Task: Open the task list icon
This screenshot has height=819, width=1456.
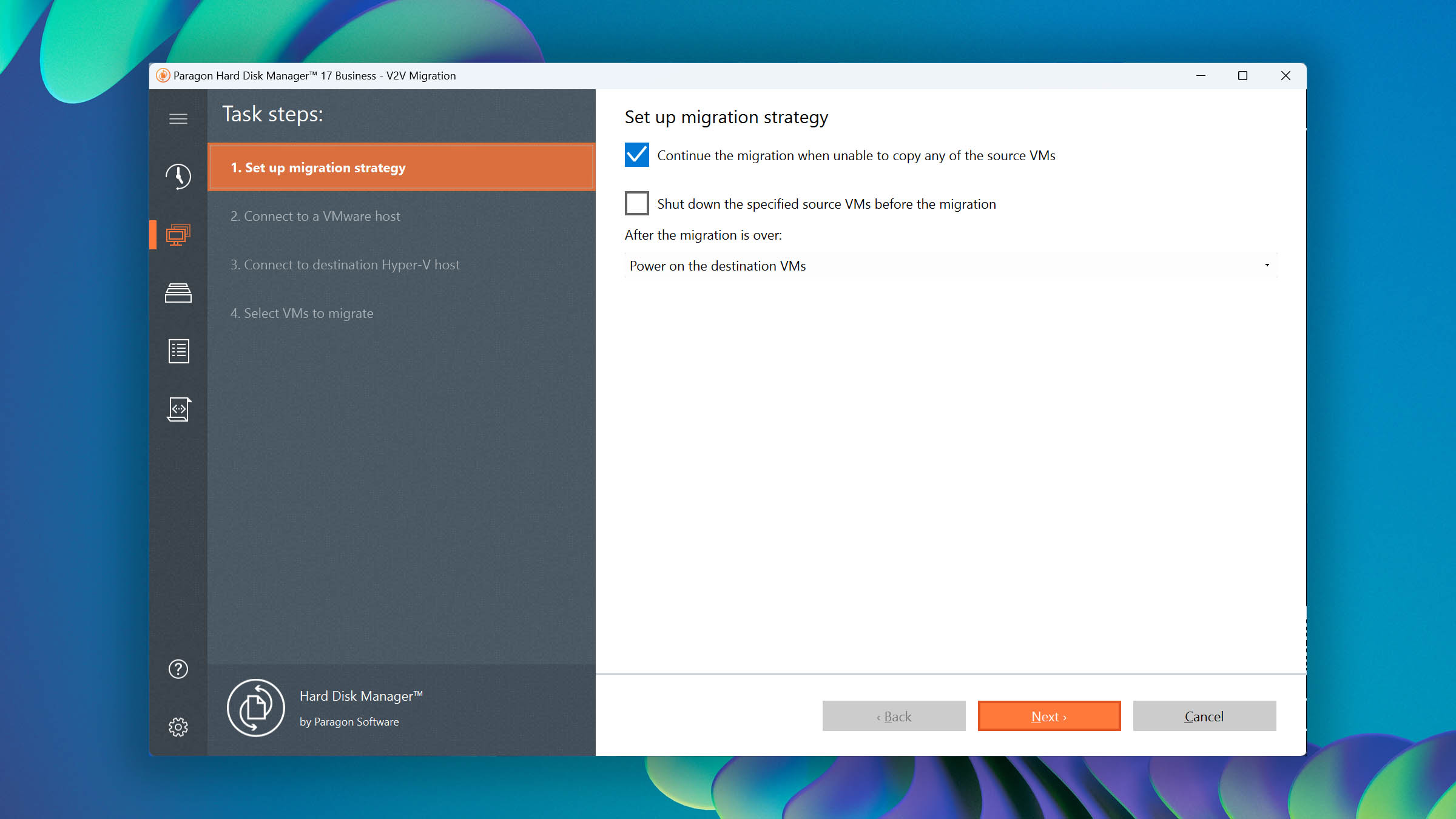Action: (x=178, y=351)
